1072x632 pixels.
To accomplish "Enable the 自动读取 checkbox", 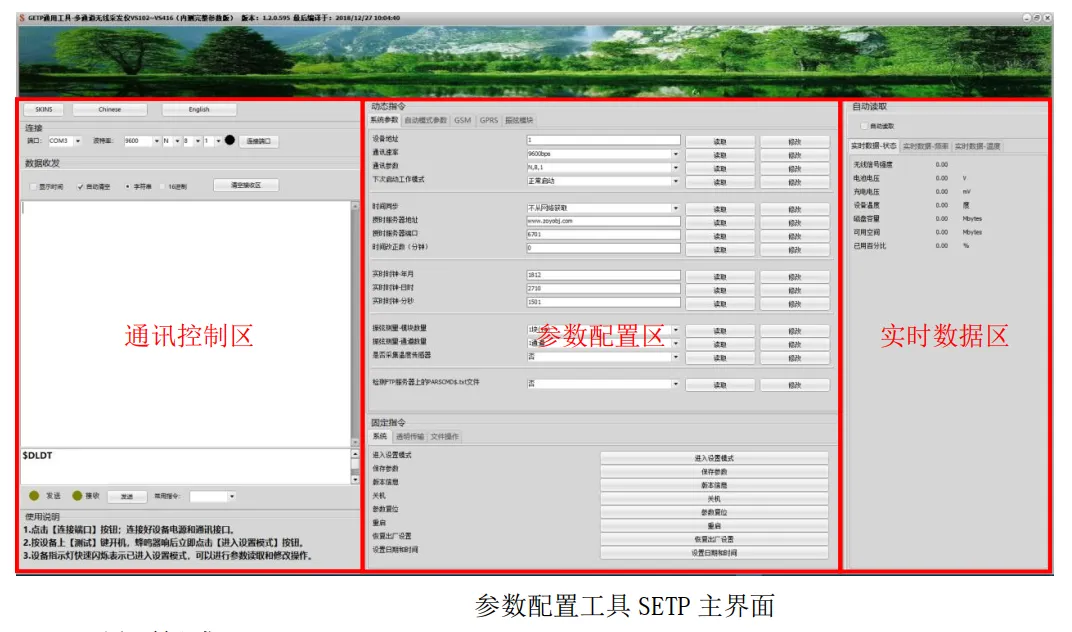I will [x=864, y=125].
